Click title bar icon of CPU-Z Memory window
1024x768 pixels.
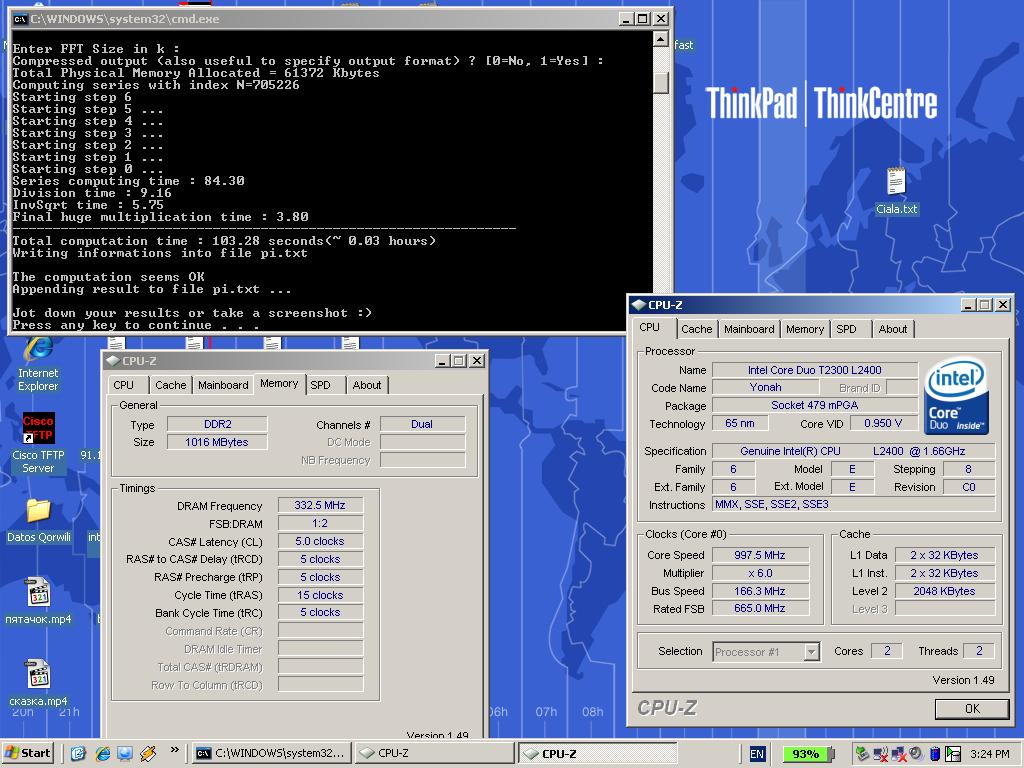click(x=113, y=360)
